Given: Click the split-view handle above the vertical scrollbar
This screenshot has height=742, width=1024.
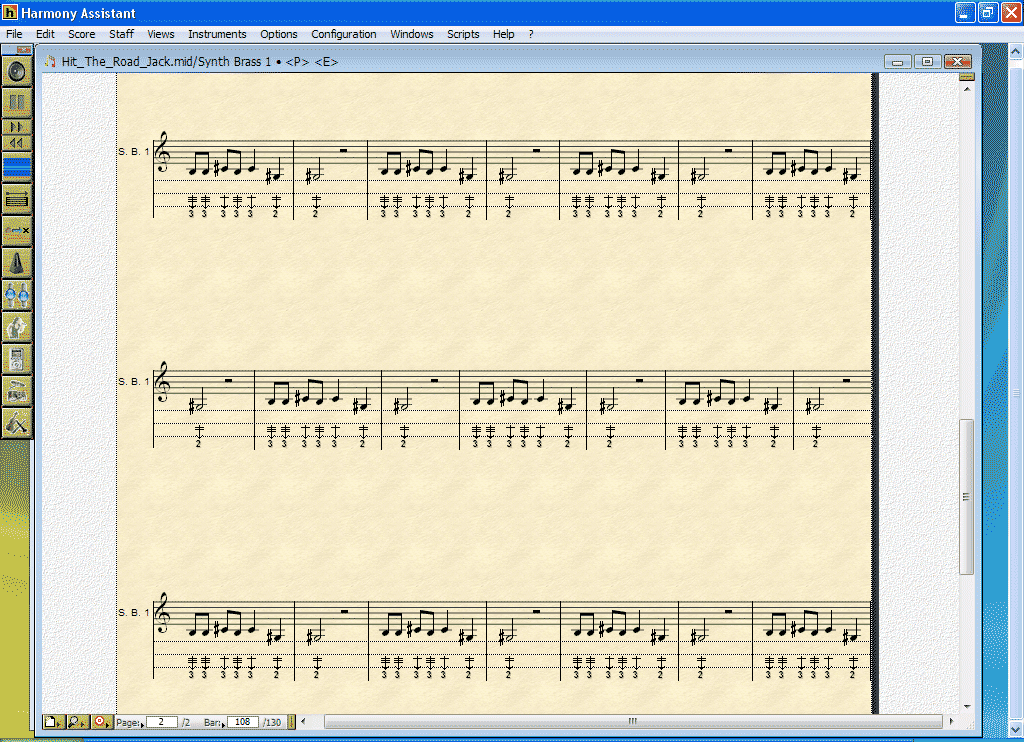Looking at the screenshot, I should point(966,77).
